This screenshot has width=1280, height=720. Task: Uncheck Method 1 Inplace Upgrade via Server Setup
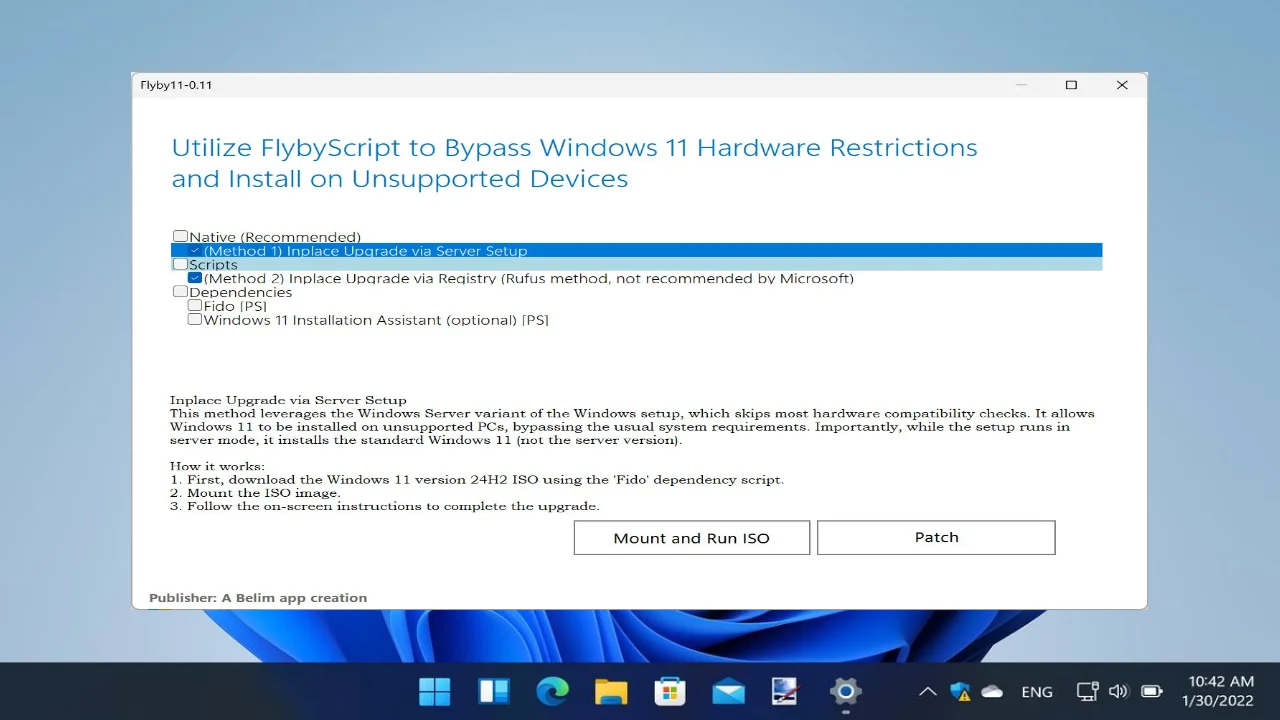(195, 251)
